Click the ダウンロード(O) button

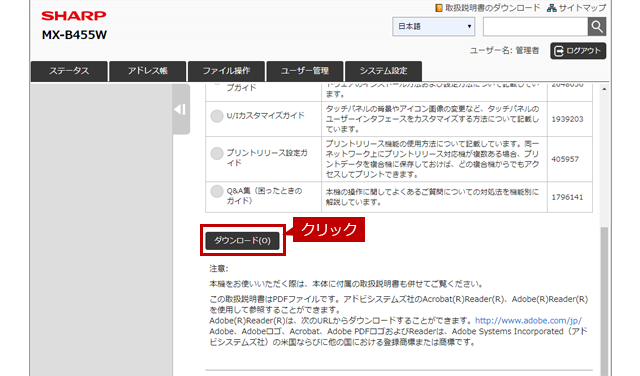[x=242, y=240]
